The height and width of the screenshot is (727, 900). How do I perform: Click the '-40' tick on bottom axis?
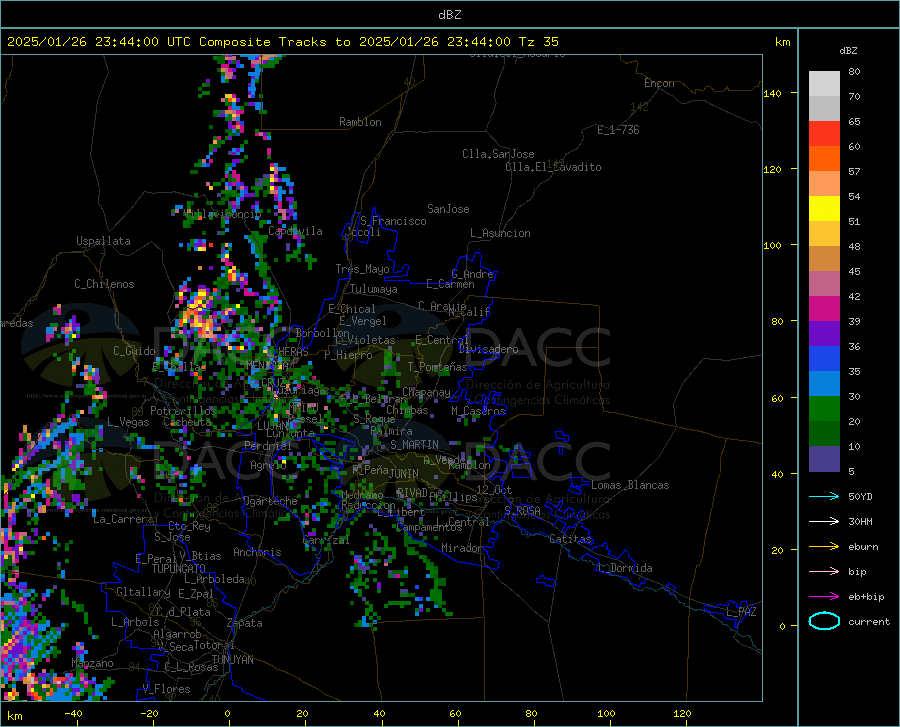73,713
